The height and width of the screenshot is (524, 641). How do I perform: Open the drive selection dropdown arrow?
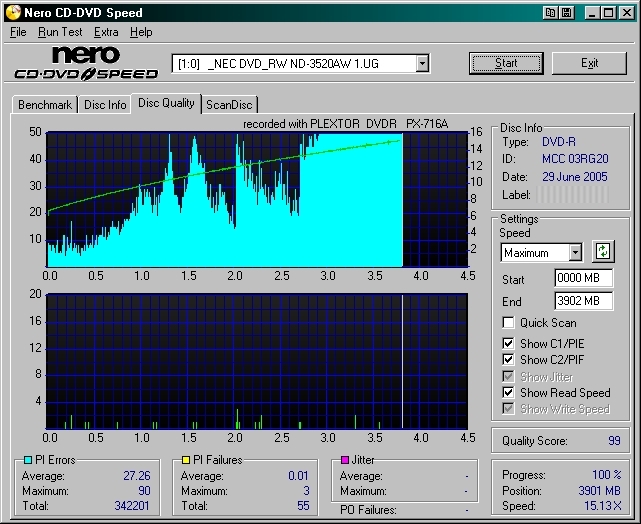pos(422,64)
